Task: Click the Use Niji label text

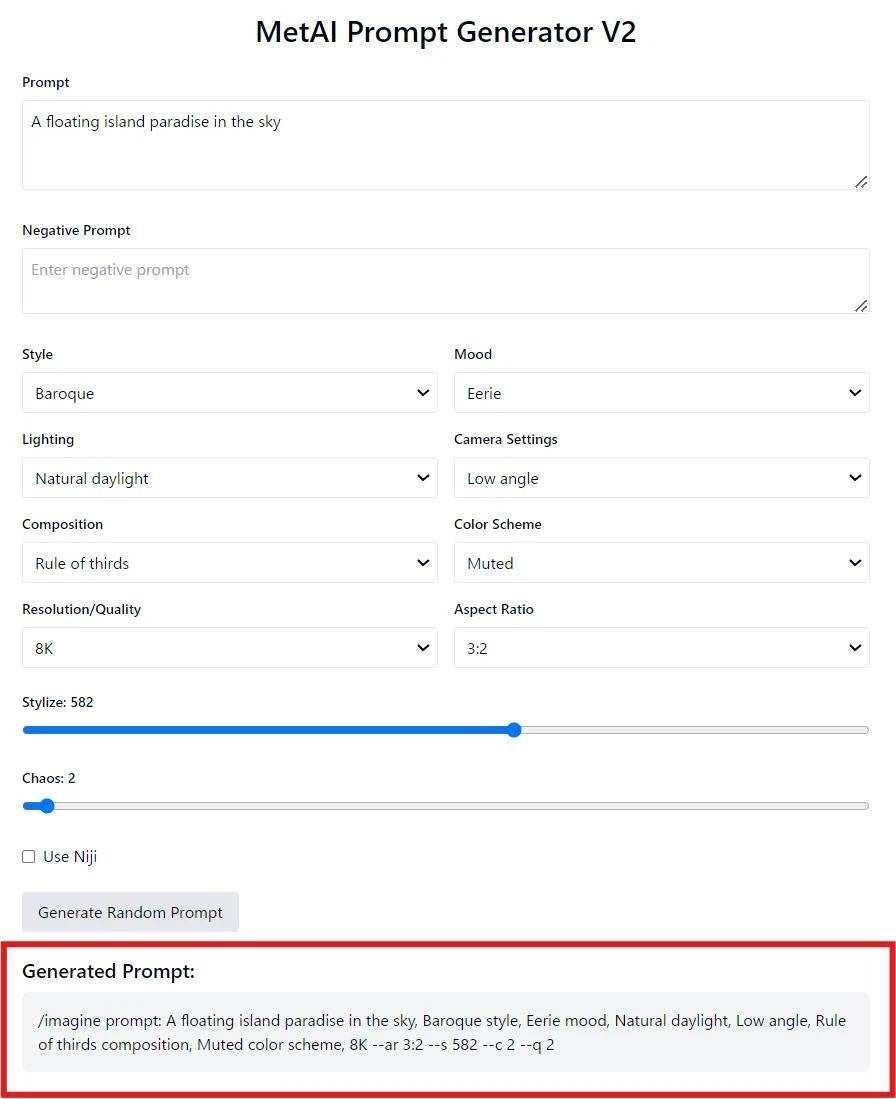Action: point(70,857)
